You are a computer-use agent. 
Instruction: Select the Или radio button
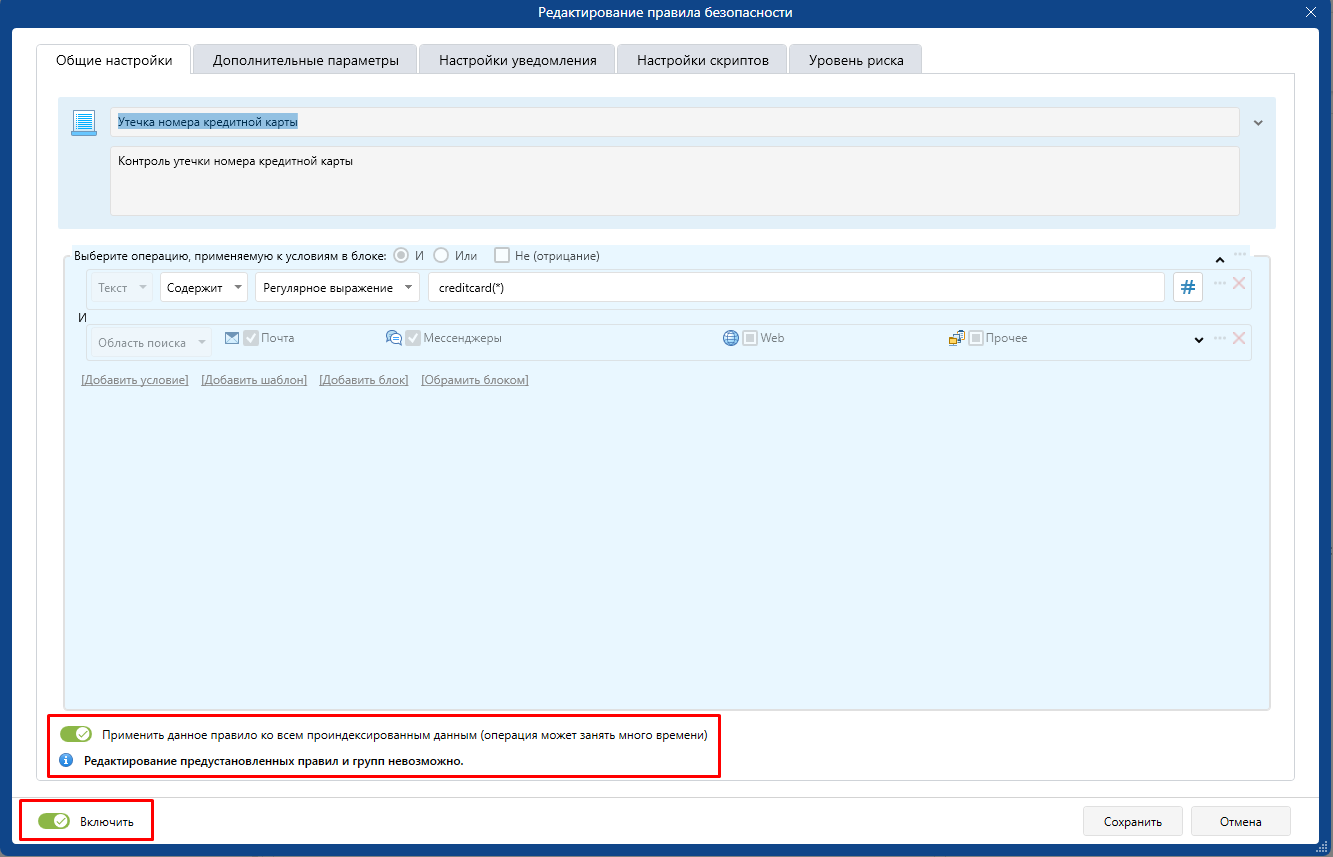tap(441, 255)
